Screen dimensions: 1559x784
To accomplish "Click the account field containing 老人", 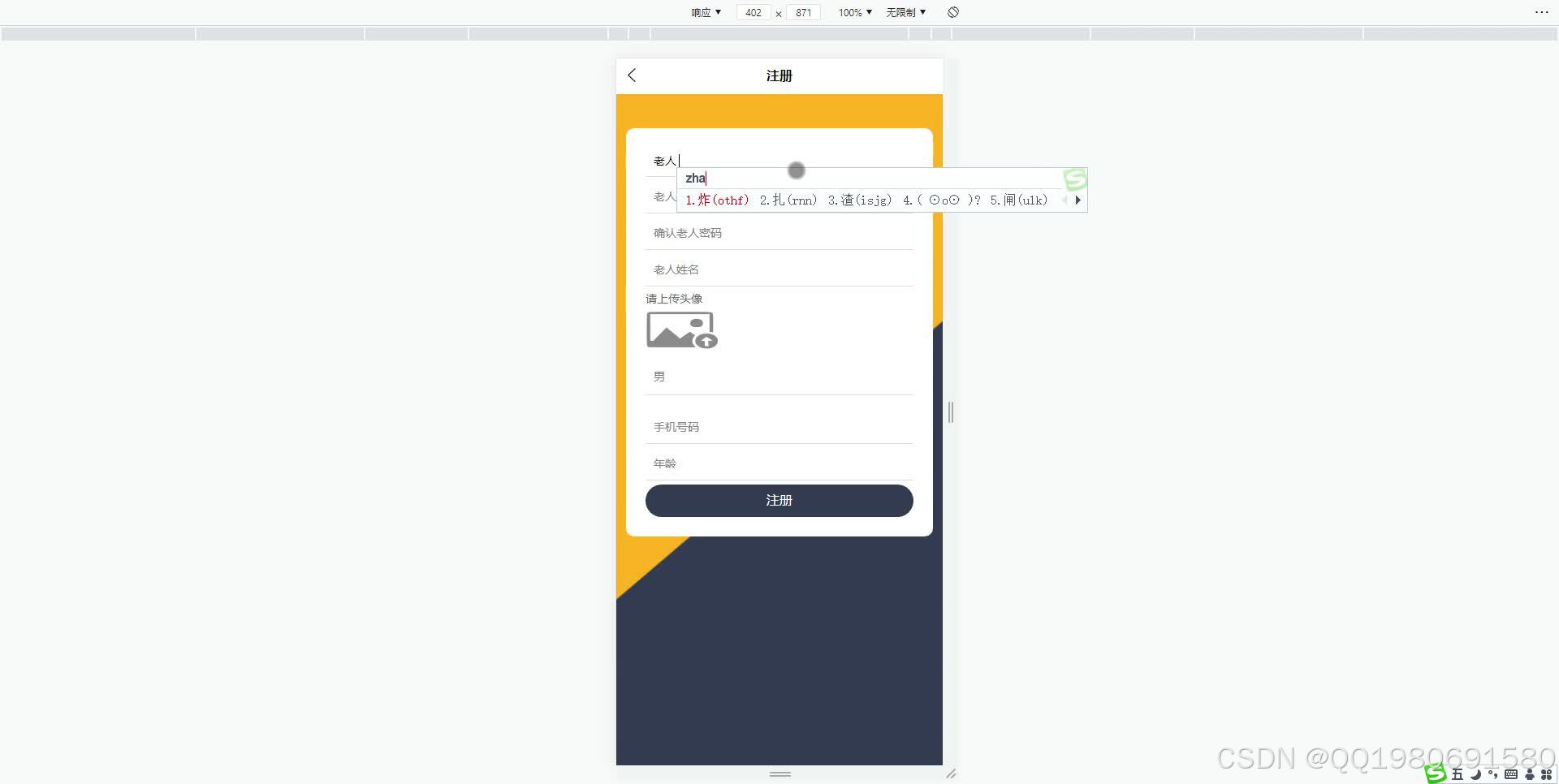I will 779,161.
